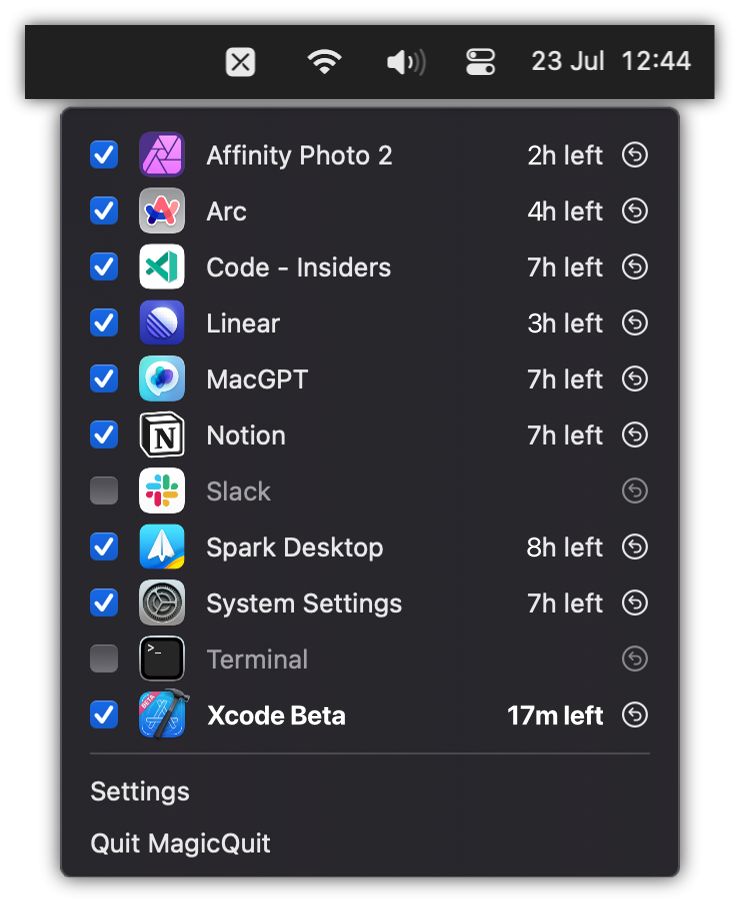The image size is (740, 902).
Task: Open the MagicQuit menu bar icon
Action: pos(240,62)
